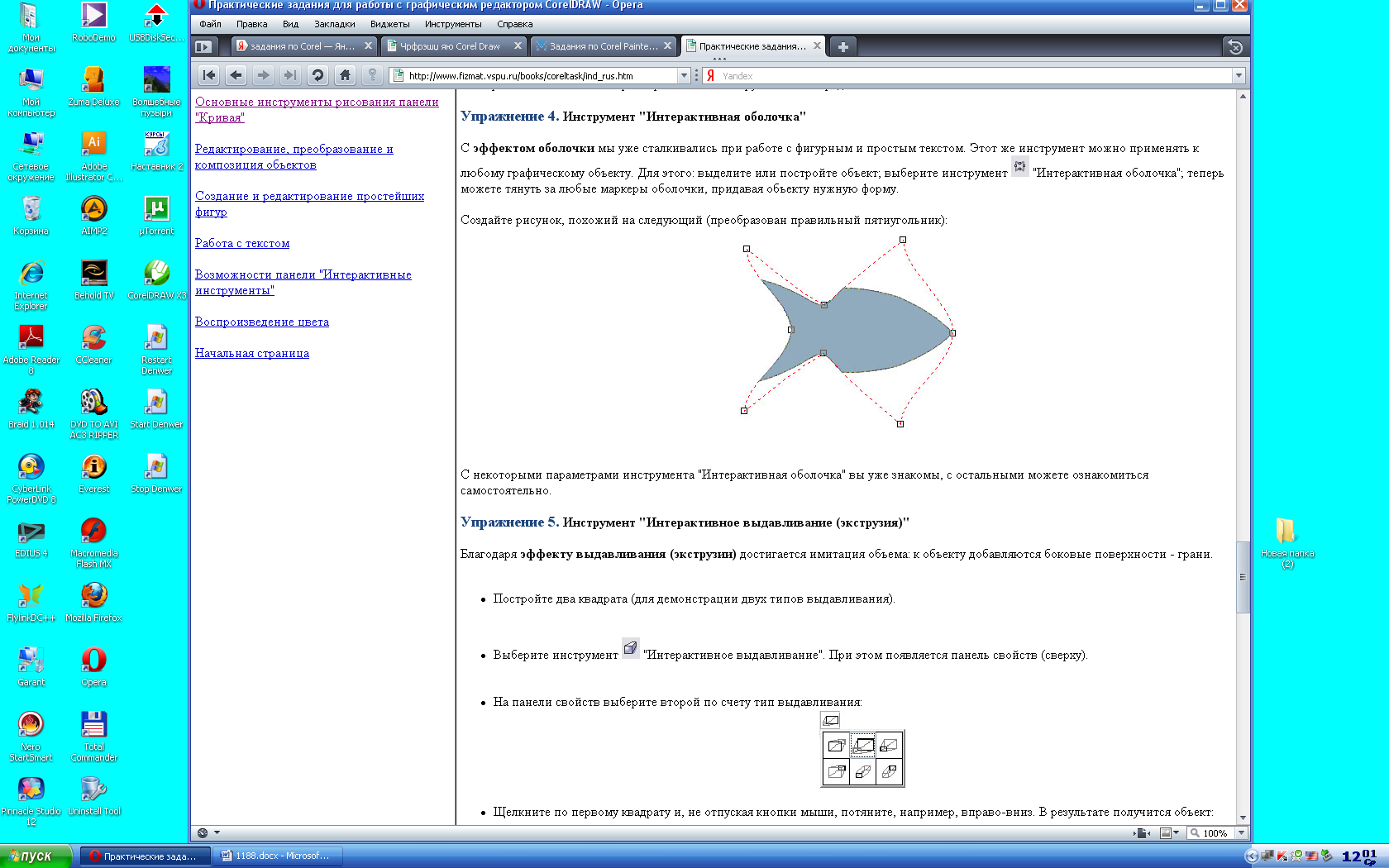This screenshot has width=1389, height=868.
Task: Open a new tab with plus button
Action: [x=842, y=46]
